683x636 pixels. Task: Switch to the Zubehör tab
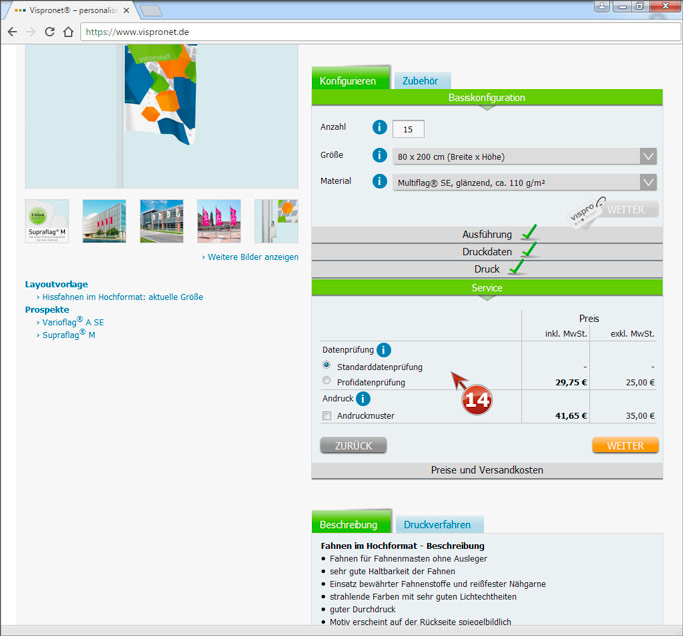(422, 81)
